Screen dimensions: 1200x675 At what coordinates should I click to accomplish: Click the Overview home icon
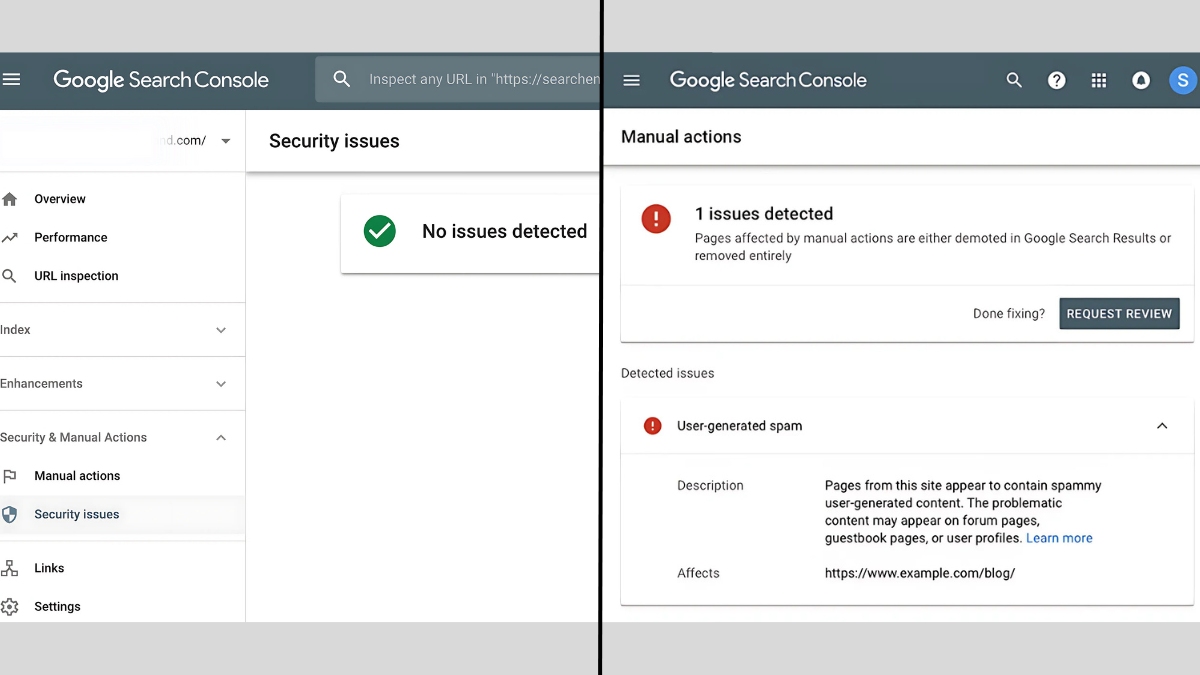(x=10, y=199)
